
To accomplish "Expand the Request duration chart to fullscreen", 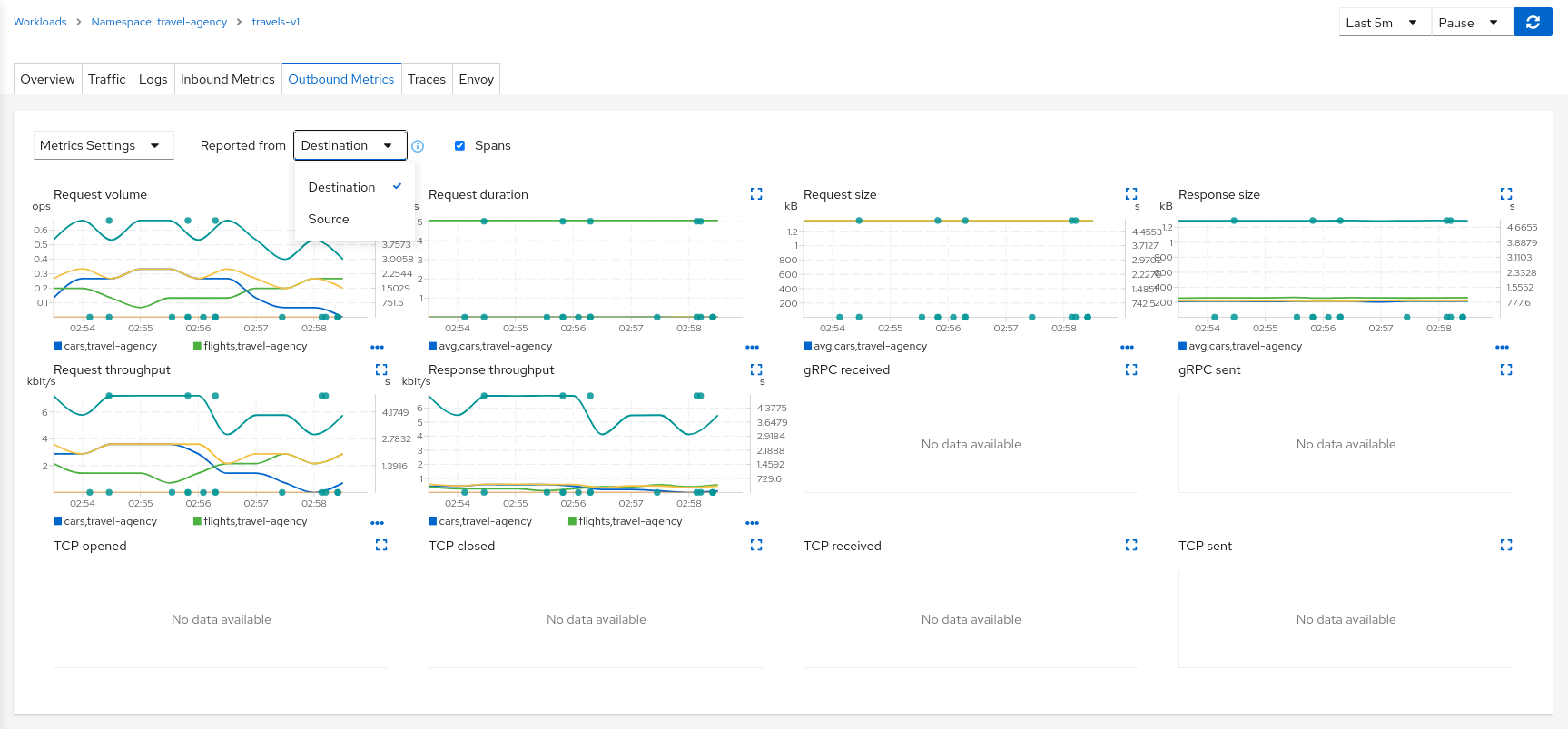I will (755, 194).
